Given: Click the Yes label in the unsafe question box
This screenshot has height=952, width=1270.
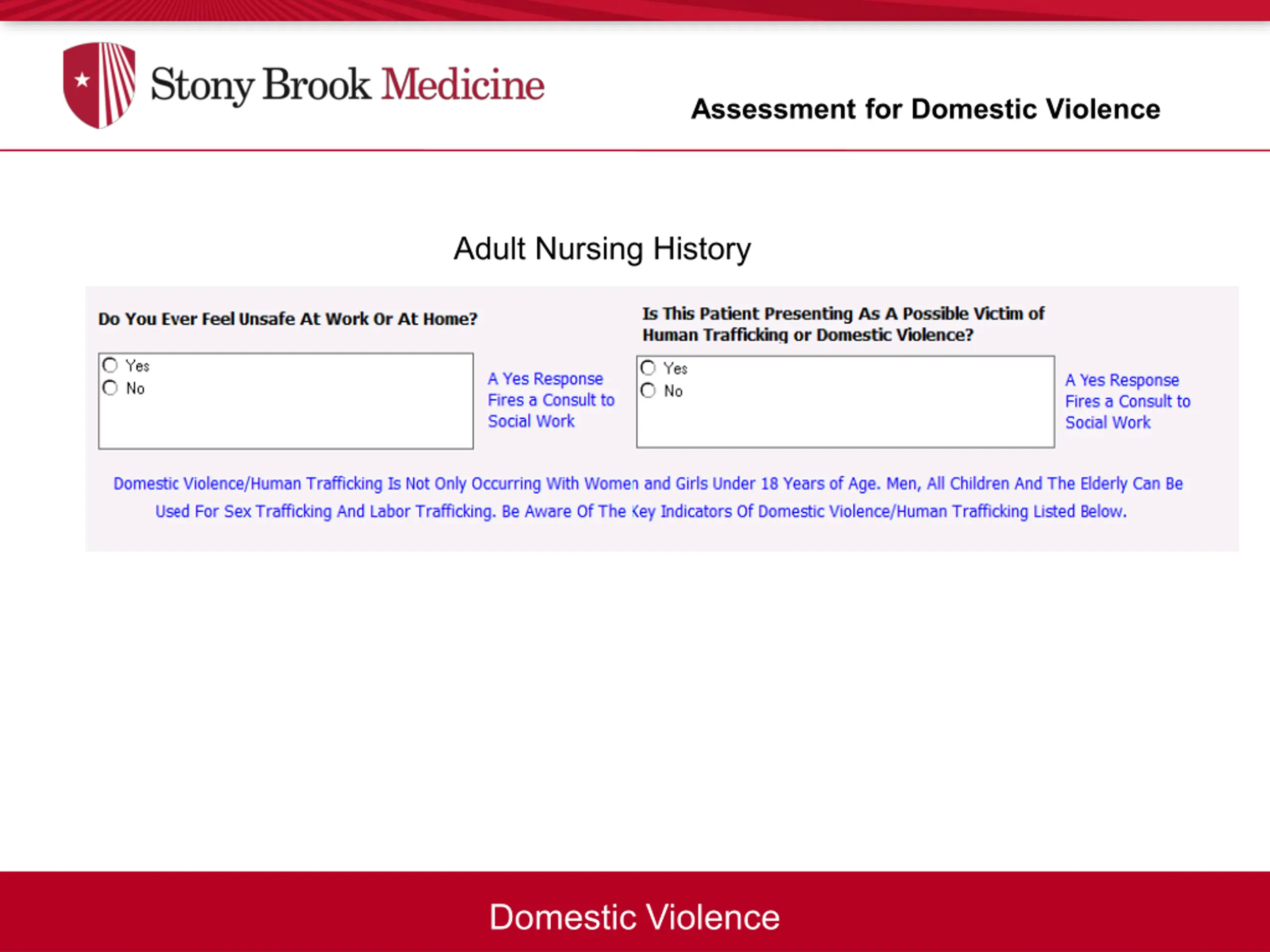Looking at the screenshot, I should (x=137, y=365).
